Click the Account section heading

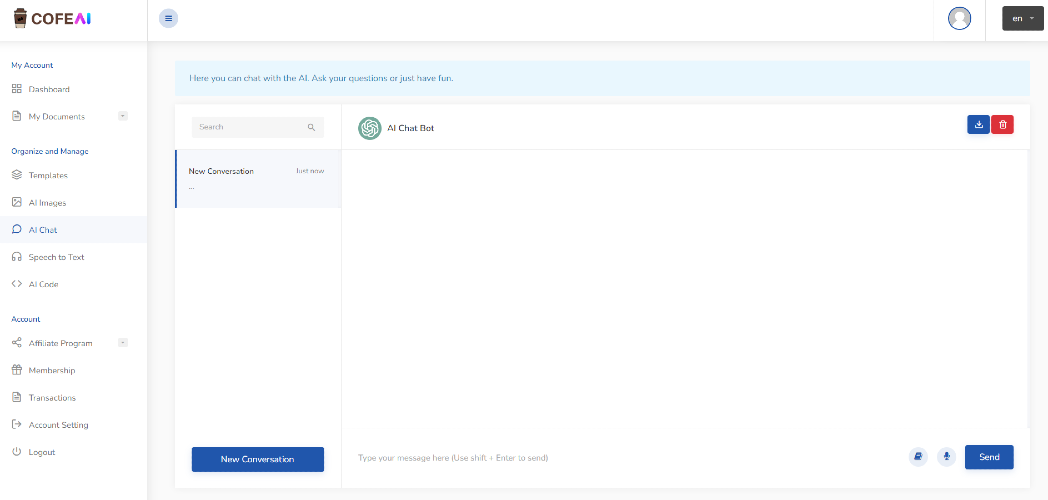[25, 319]
